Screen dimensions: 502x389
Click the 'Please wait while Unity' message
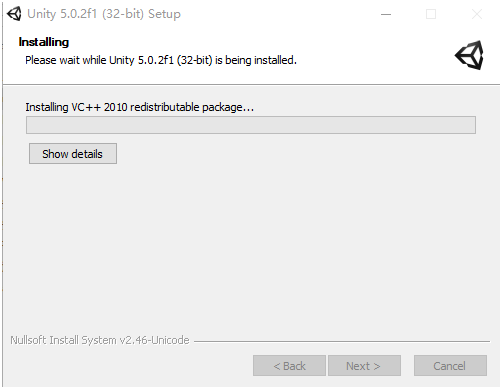[x=161, y=60]
